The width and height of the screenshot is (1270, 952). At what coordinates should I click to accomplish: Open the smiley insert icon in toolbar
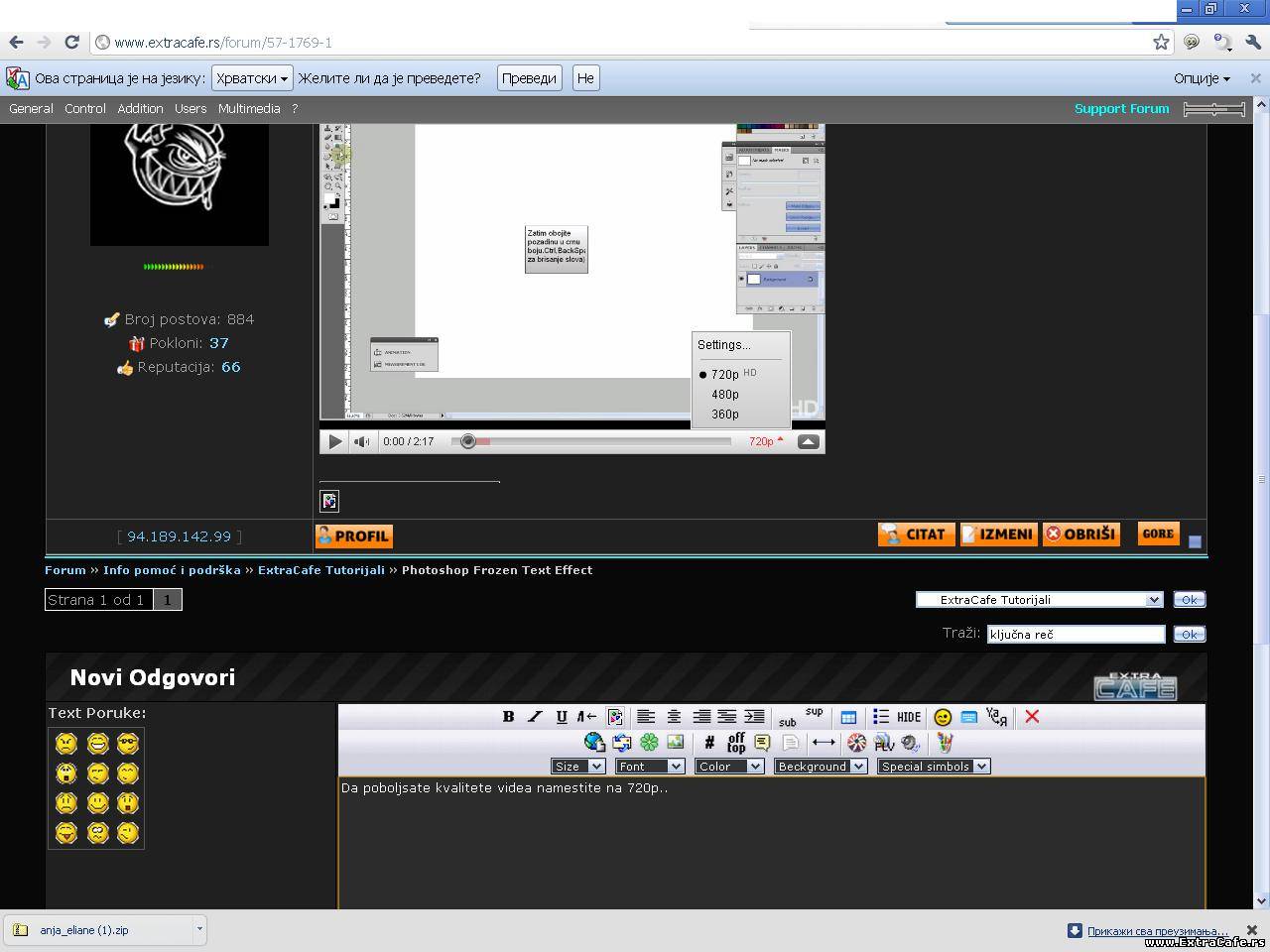coord(943,717)
